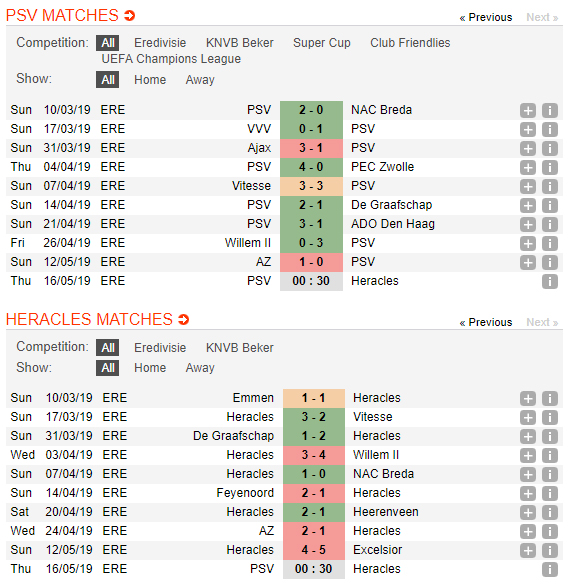The height and width of the screenshot is (586, 570).
Task: Open info icon for AZ 1-0 PSV match
Action: [550, 262]
